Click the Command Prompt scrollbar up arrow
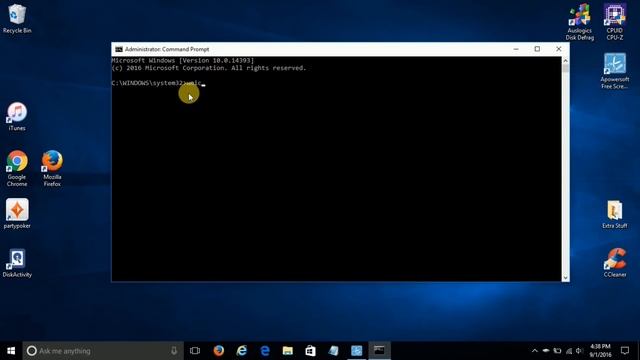This screenshot has width=640, height=360. pyautogui.click(x=565, y=60)
